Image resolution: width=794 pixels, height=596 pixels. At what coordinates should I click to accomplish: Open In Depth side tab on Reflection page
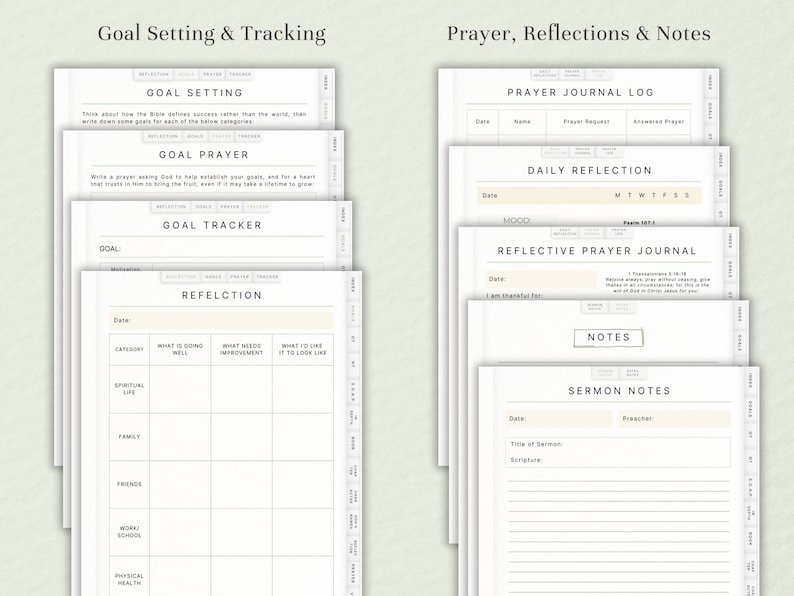354,417
